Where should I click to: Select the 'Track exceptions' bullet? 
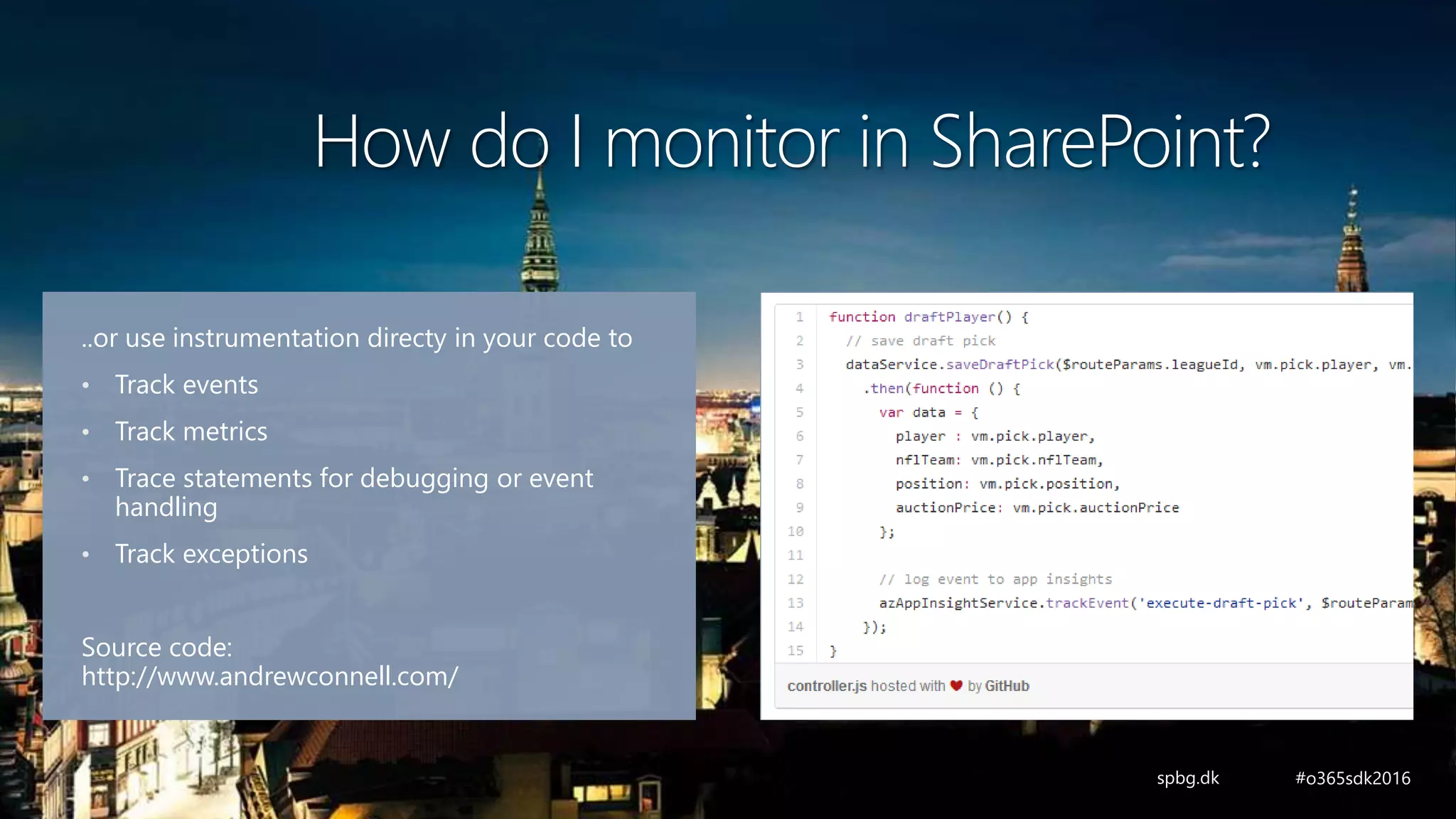click(x=211, y=554)
